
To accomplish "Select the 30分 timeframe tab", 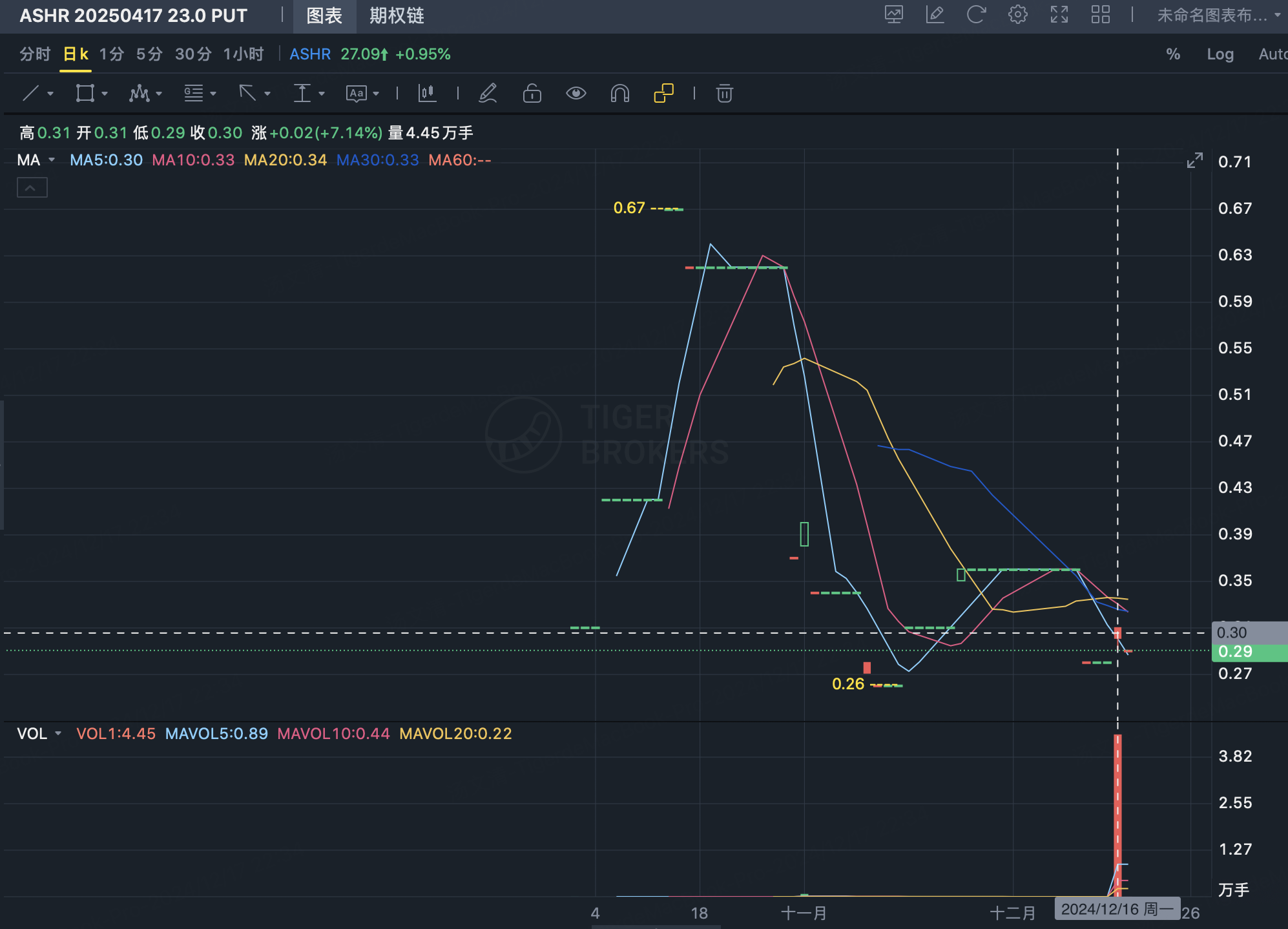I will click(192, 54).
